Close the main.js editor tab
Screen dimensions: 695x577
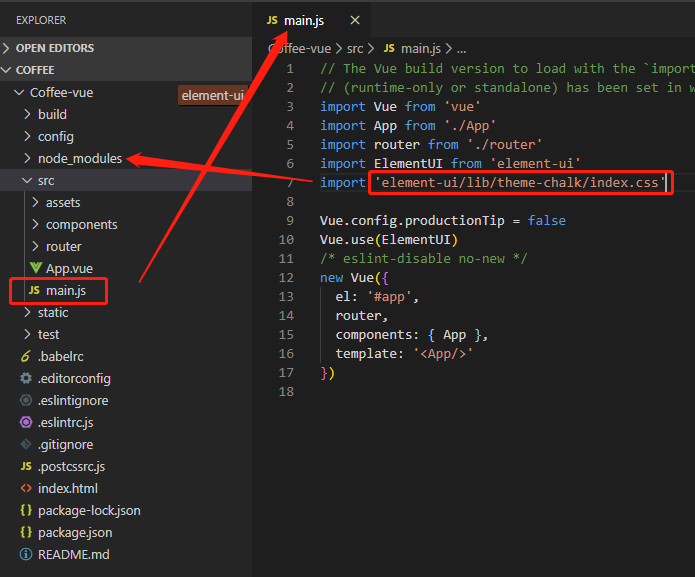[355, 20]
